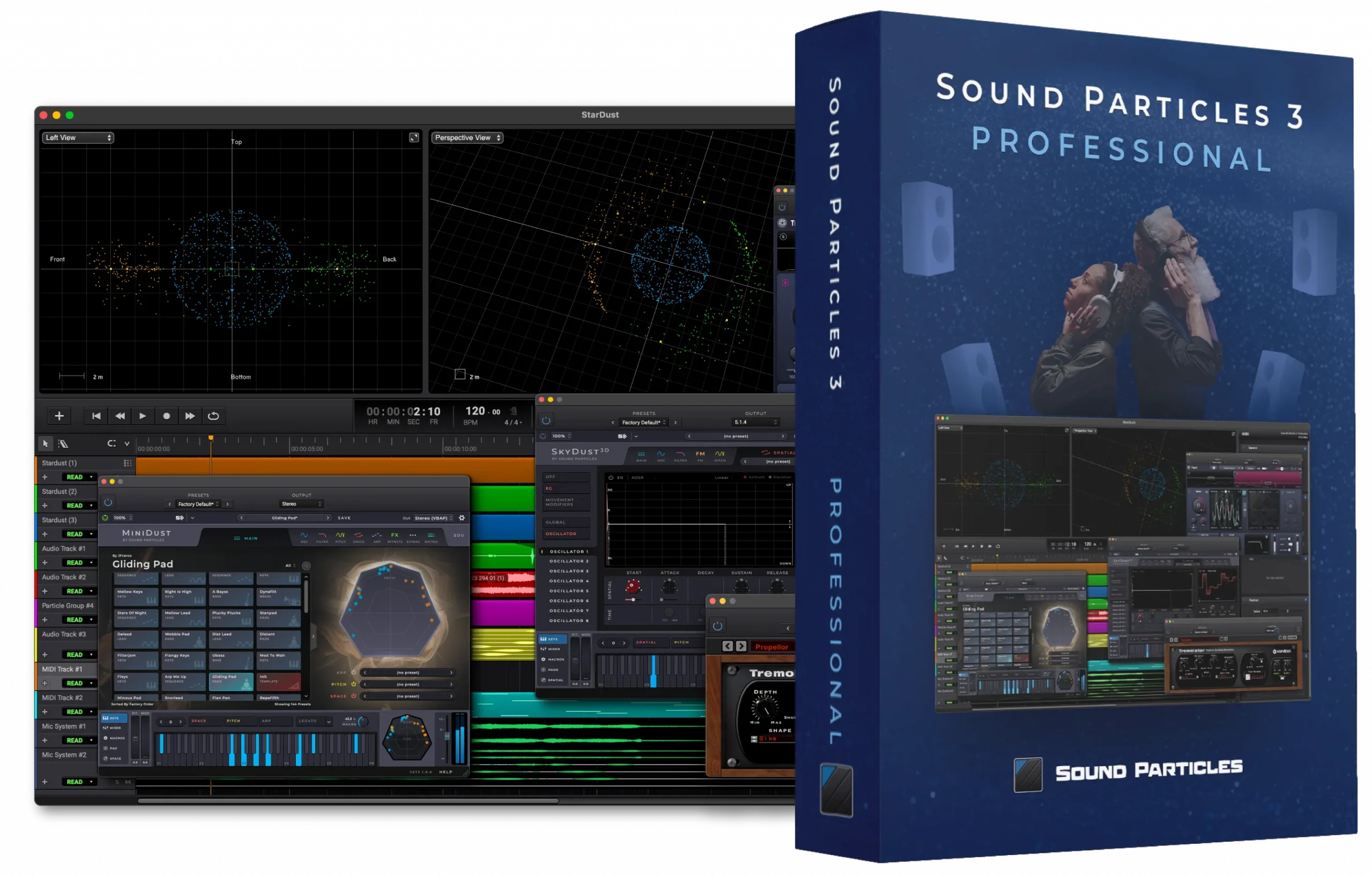Click SAVE in the MiniDust preset bar
The width and height of the screenshot is (1372, 876).
click(344, 518)
